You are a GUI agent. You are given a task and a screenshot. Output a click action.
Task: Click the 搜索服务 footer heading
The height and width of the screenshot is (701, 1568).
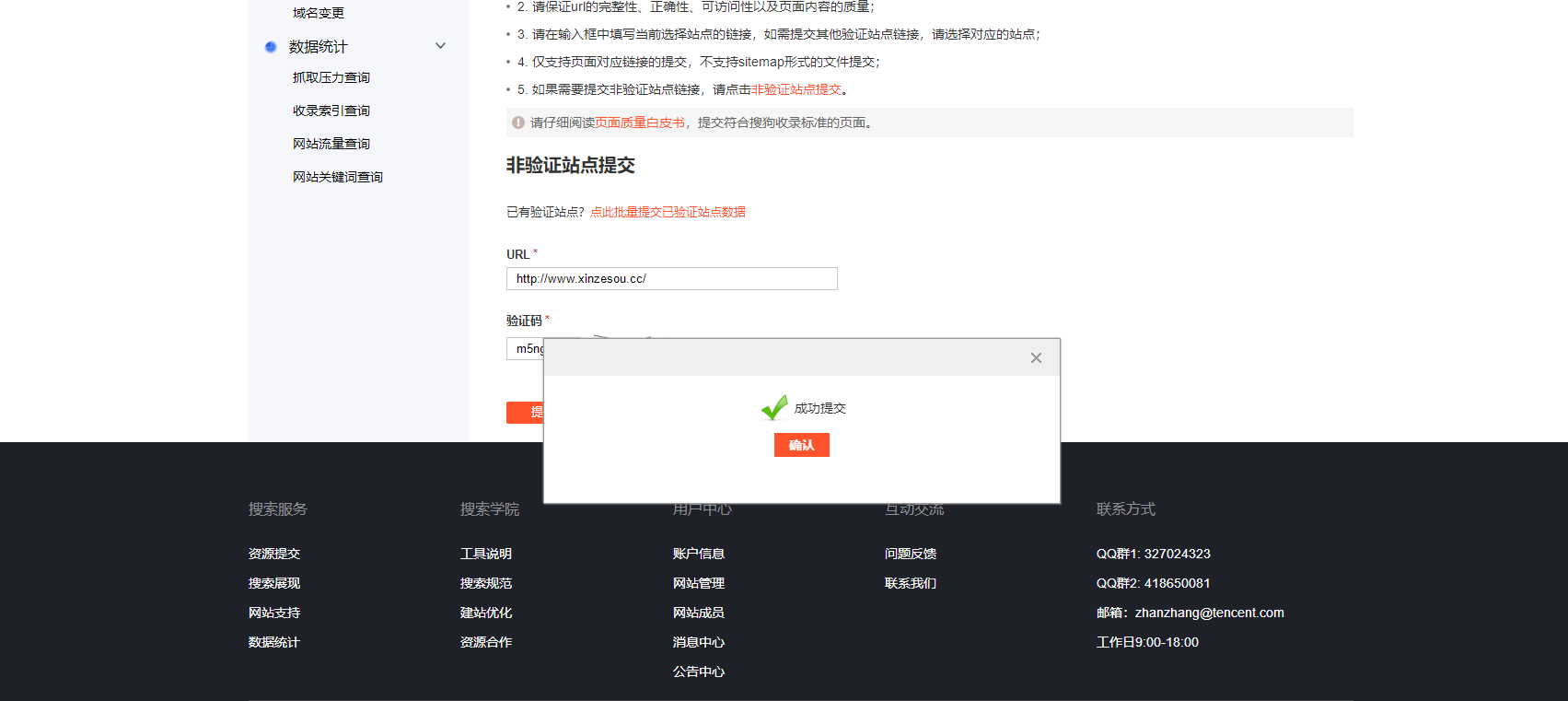point(278,509)
